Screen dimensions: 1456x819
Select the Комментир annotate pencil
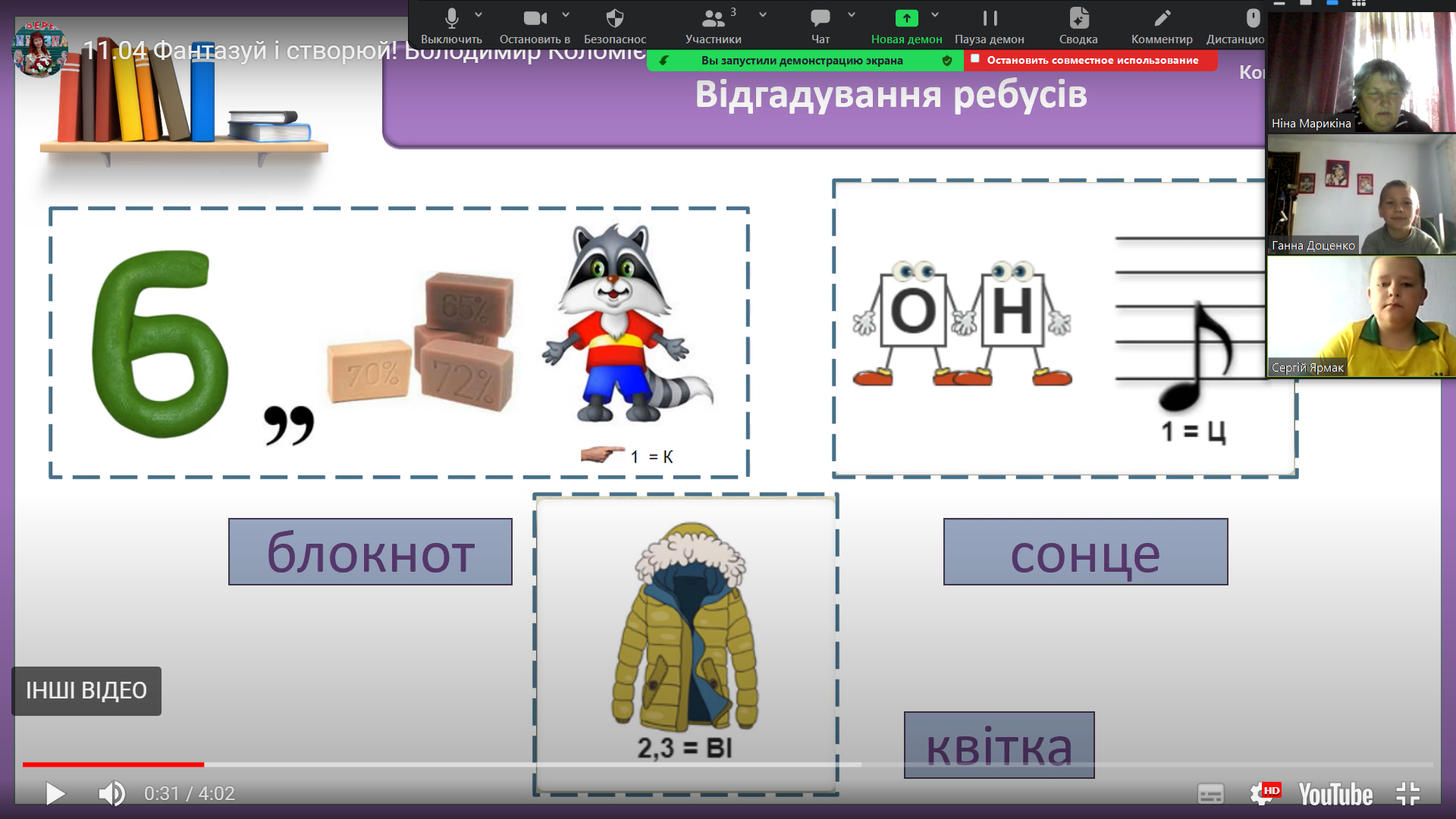pos(1162,18)
